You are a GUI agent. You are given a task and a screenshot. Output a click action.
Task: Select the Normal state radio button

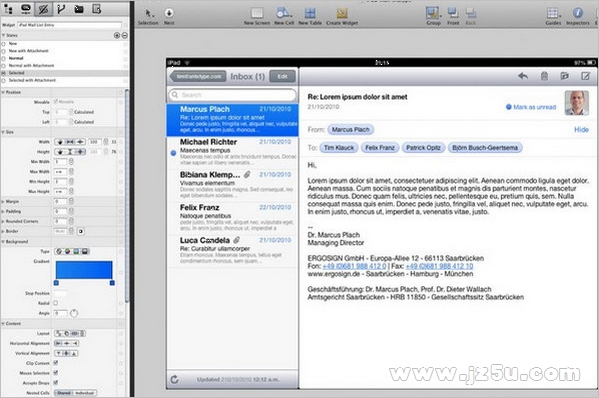point(4,58)
